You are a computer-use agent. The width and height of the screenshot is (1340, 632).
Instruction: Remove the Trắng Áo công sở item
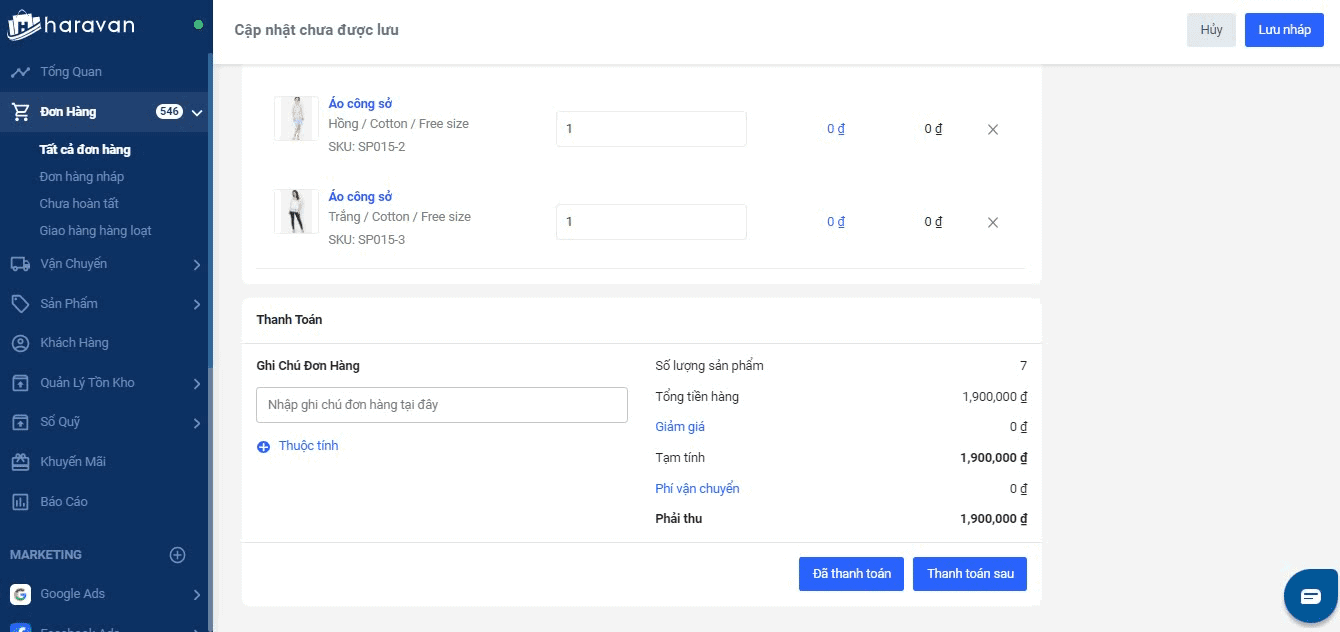click(993, 222)
